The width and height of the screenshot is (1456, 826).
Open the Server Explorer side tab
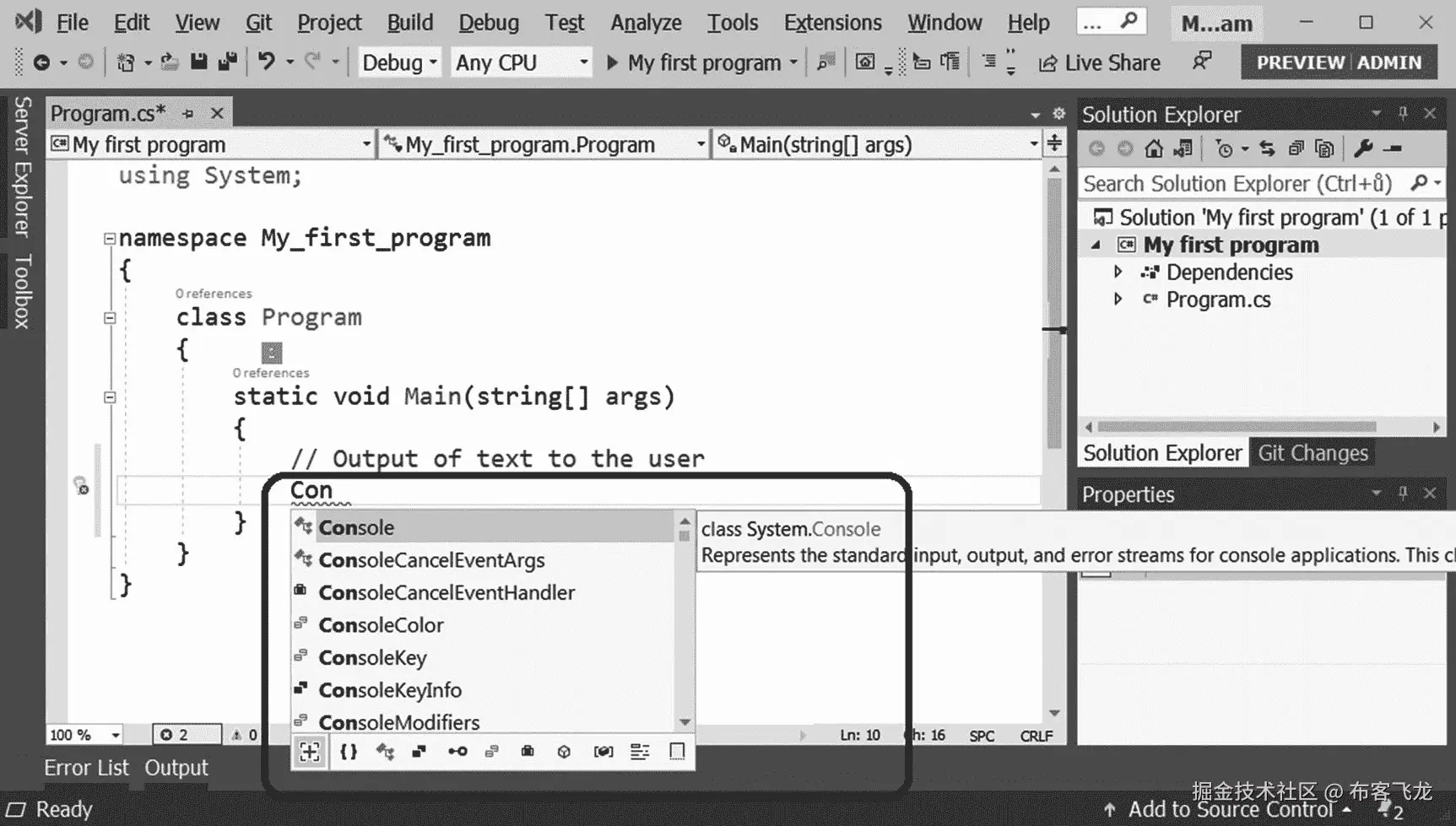[22, 166]
